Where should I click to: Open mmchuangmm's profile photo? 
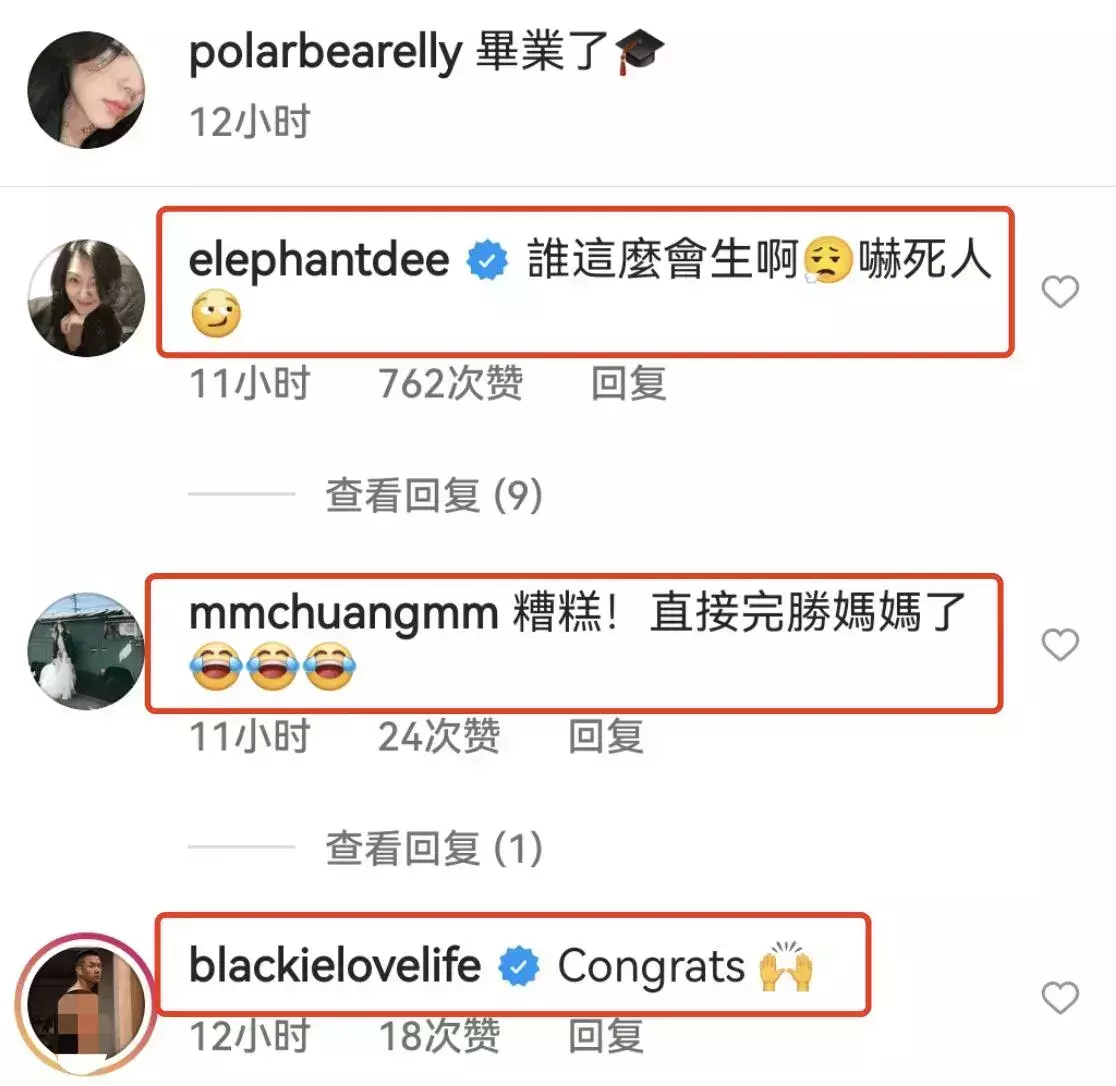tap(86, 650)
